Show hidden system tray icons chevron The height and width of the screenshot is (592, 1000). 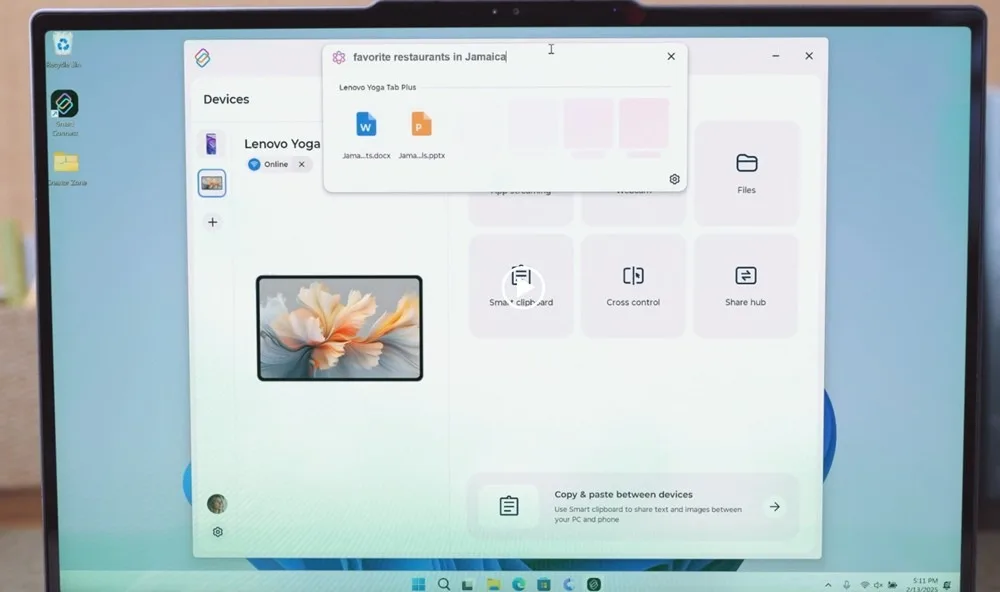click(828, 585)
